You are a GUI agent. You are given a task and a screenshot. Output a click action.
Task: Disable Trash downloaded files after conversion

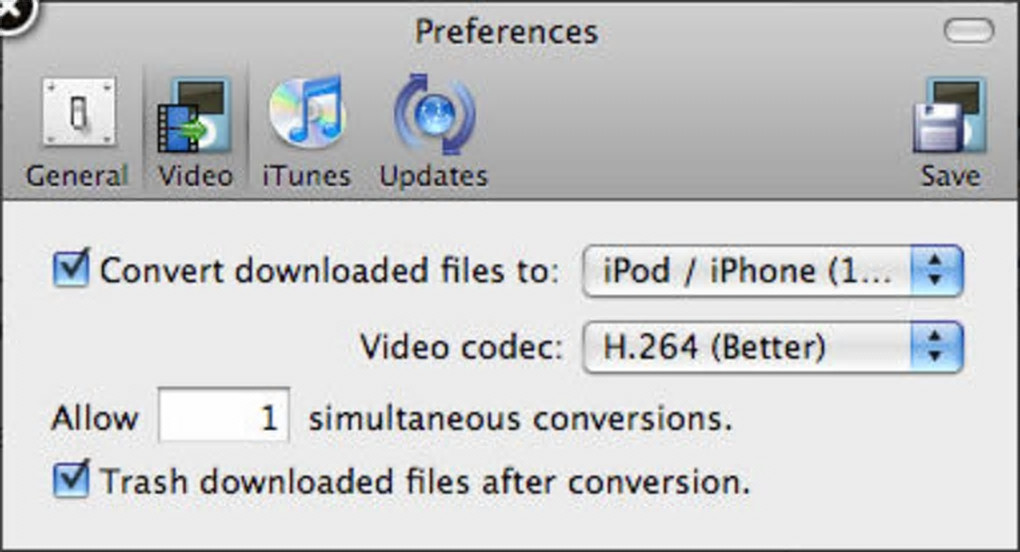pos(71,480)
